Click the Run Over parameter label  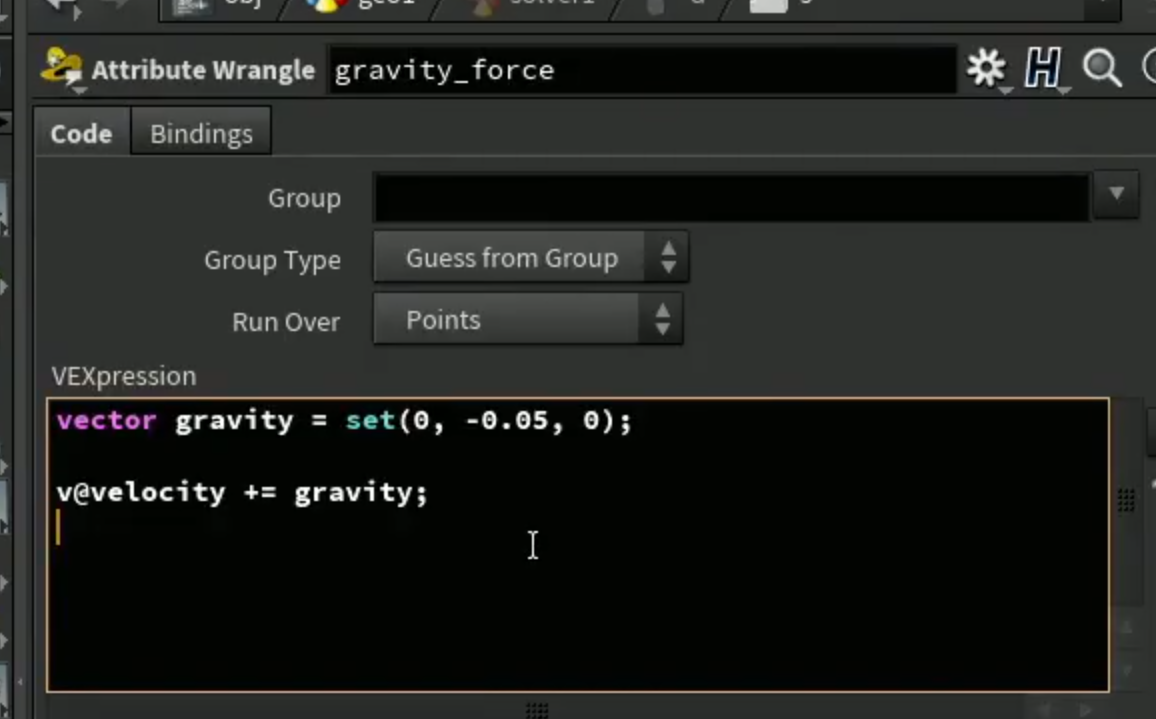[x=286, y=322]
